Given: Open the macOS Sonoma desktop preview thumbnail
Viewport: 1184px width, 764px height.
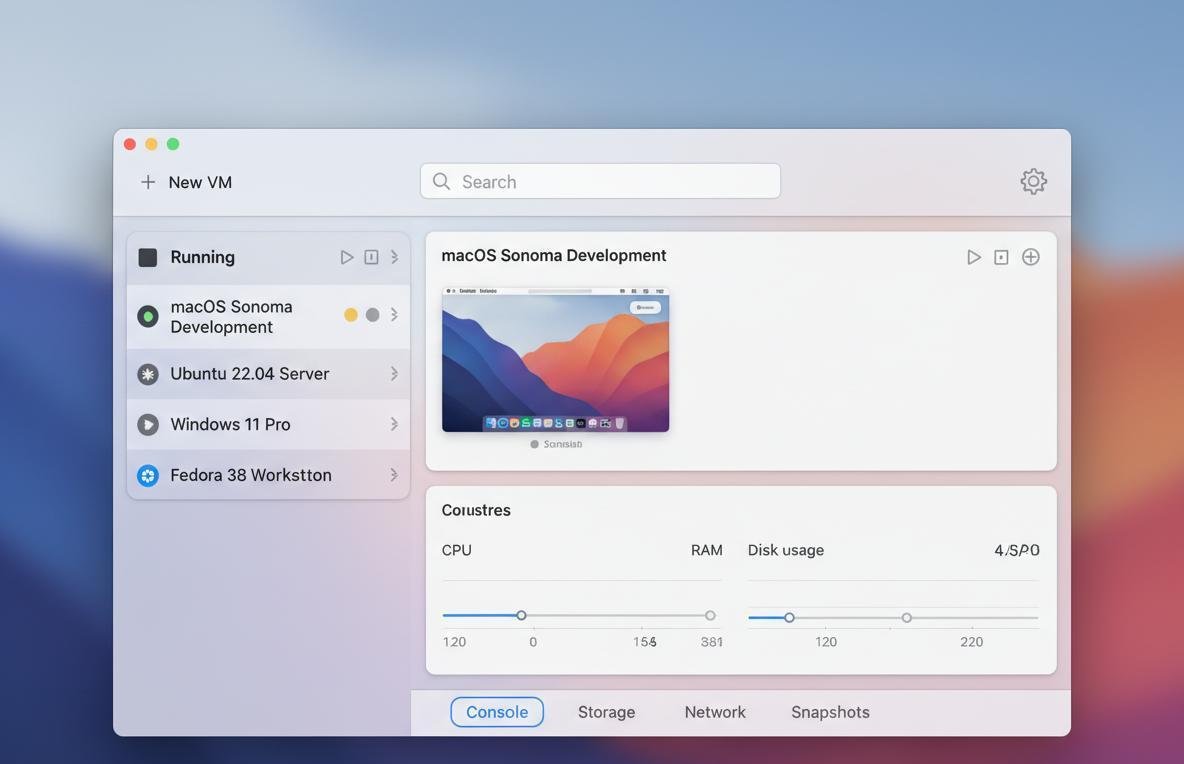Looking at the screenshot, I should click(556, 359).
